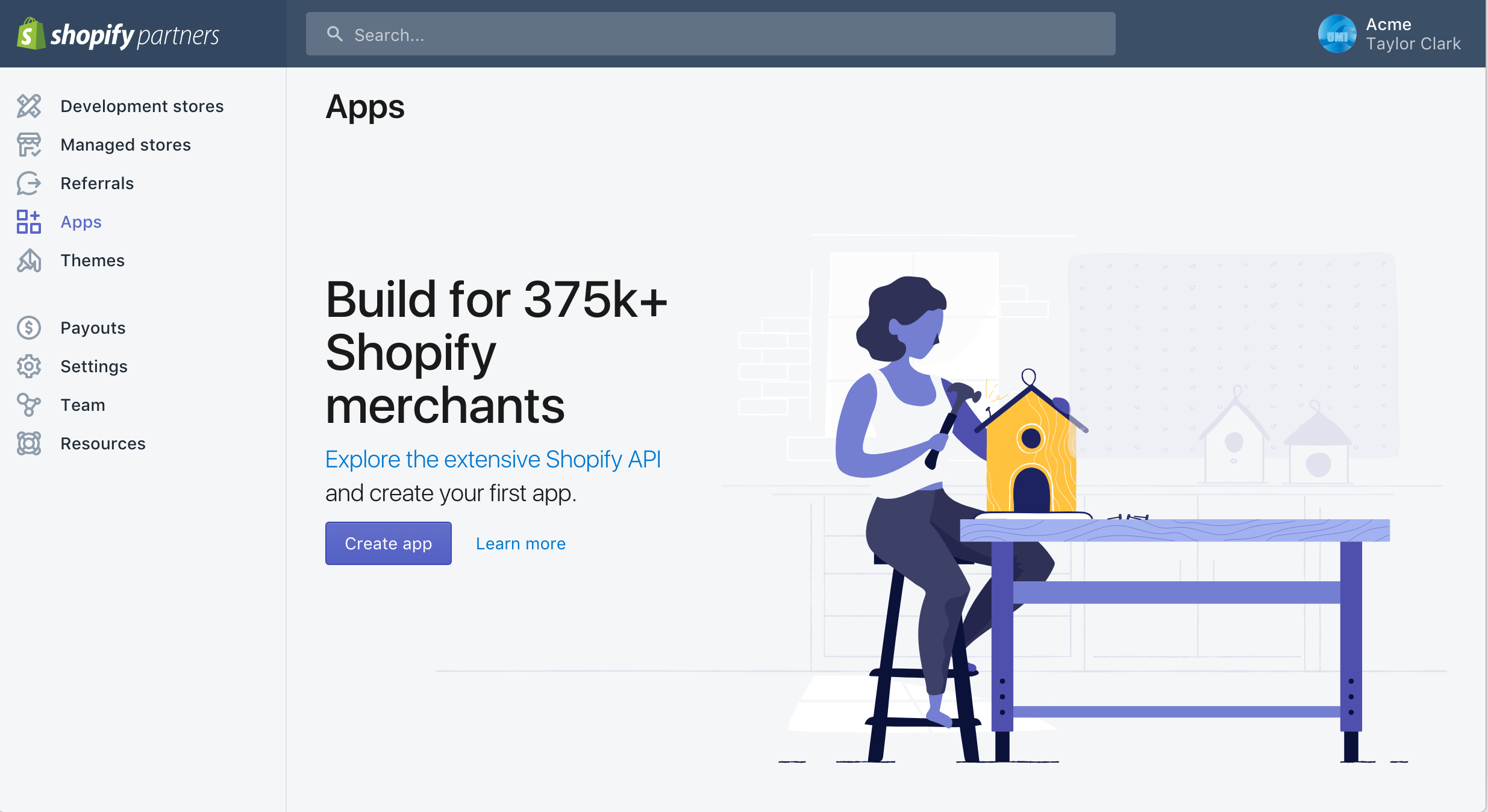The height and width of the screenshot is (812, 1488).
Task: Click the Create app button
Action: coord(388,543)
